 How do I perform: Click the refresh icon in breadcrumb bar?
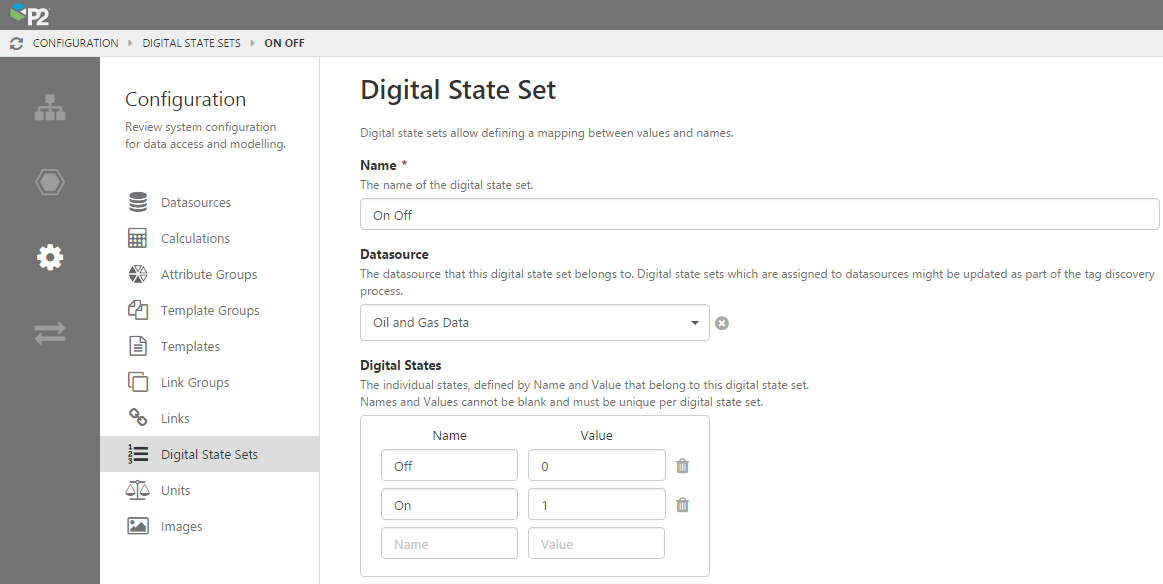coord(16,44)
